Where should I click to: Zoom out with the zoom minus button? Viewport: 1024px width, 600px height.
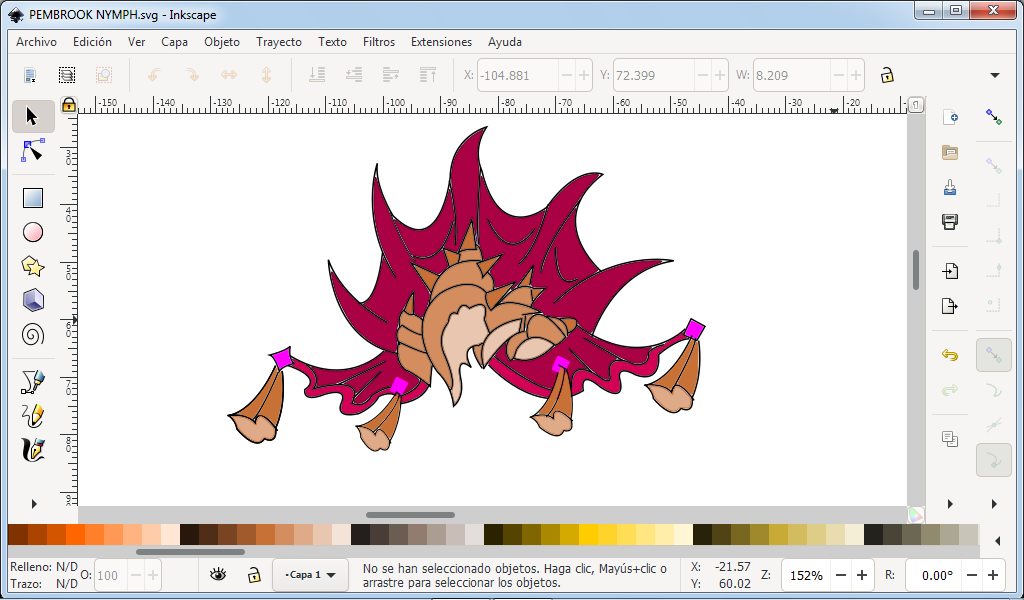click(x=841, y=575)
